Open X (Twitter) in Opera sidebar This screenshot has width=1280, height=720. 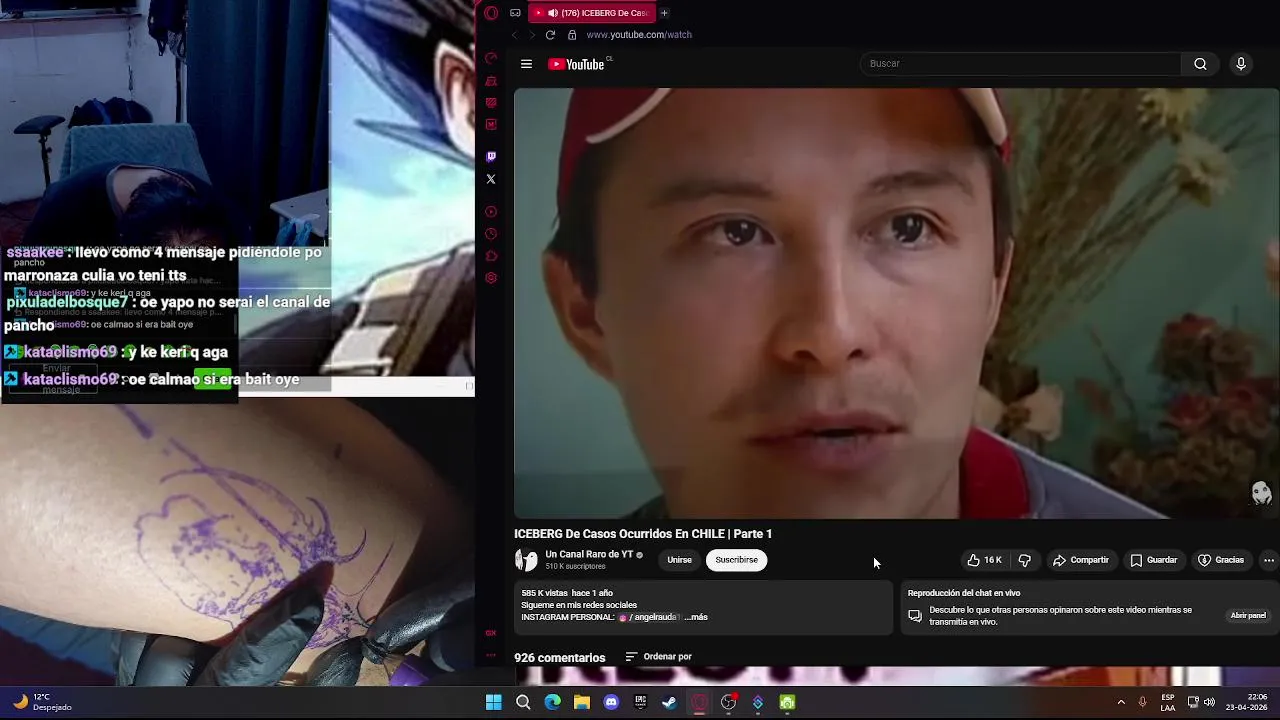[x=491, y=179]
